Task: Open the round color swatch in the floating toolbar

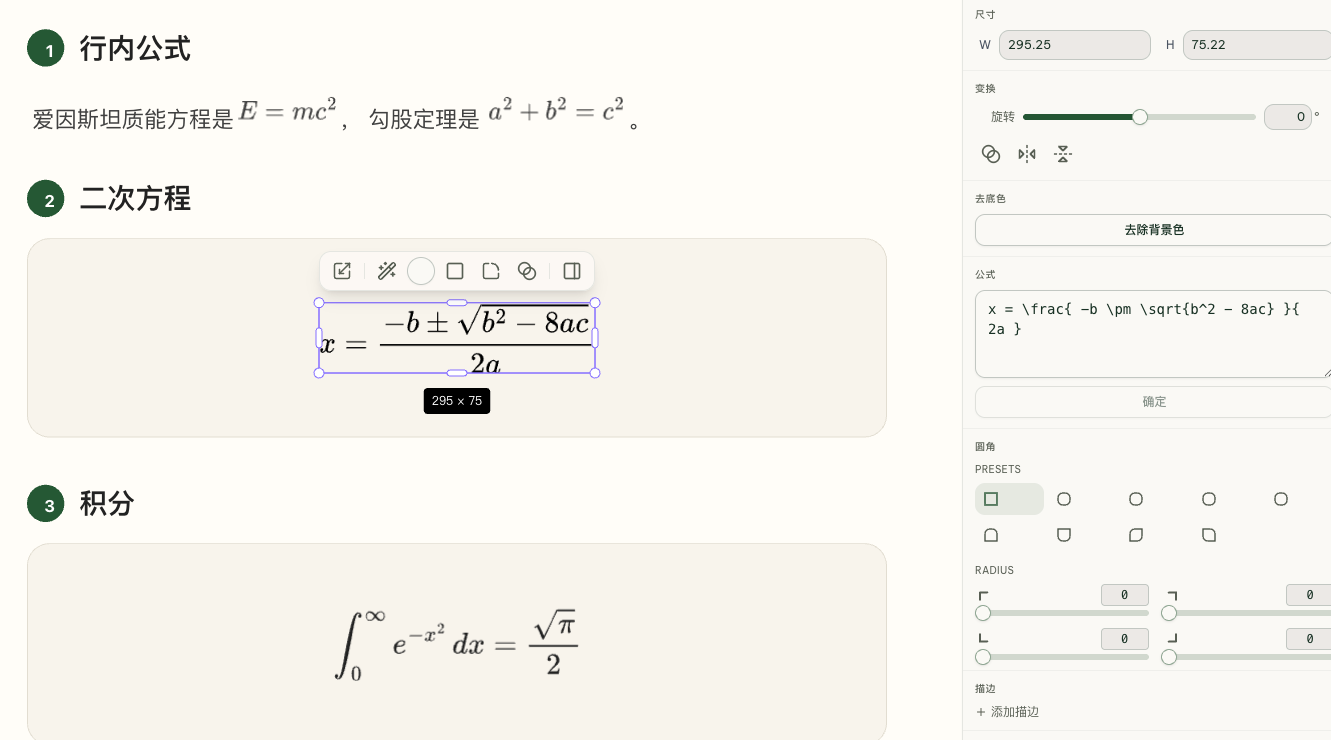Action: [x=421, y=271]
